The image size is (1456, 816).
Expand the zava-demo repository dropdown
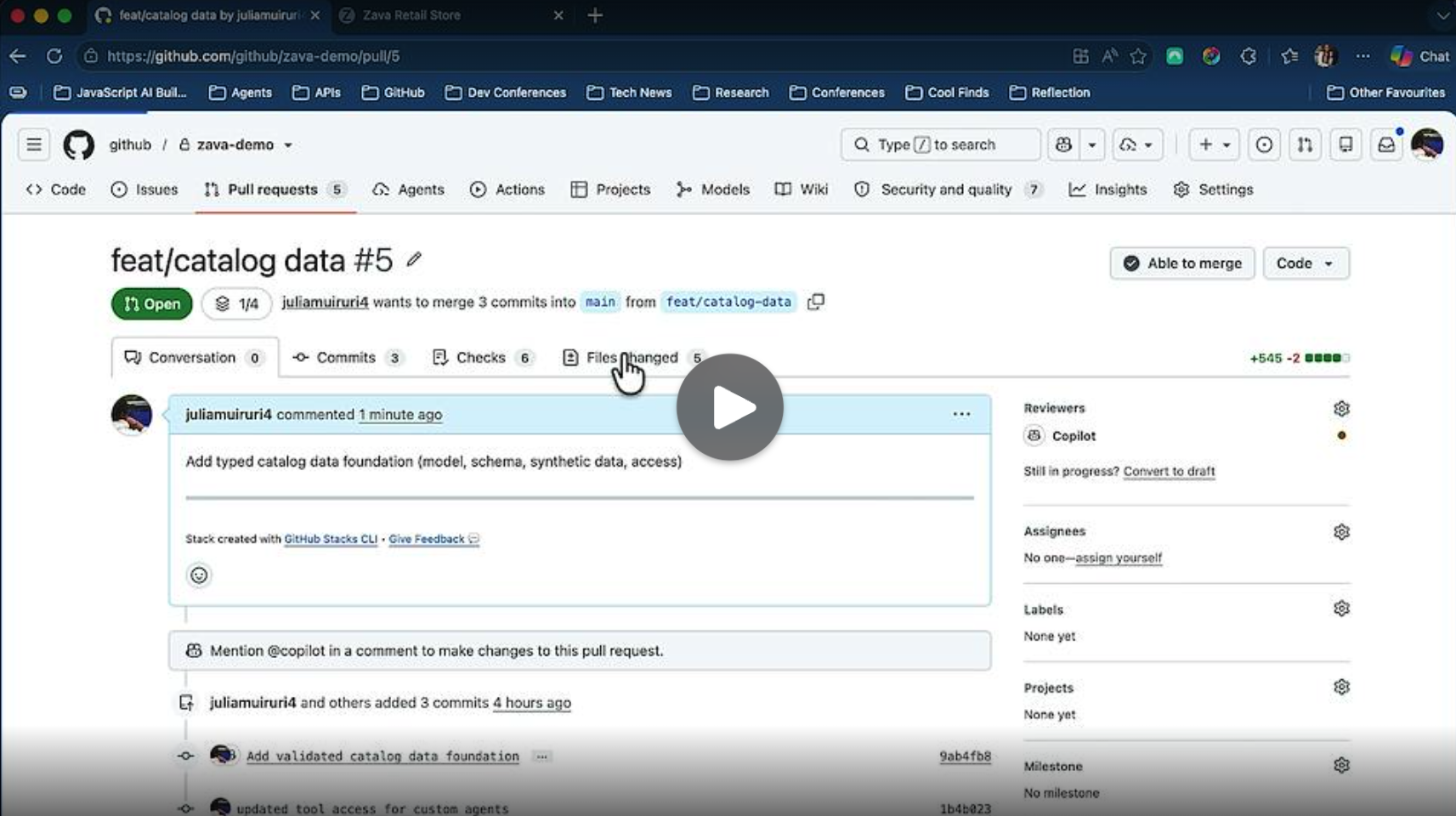[288, 145]
